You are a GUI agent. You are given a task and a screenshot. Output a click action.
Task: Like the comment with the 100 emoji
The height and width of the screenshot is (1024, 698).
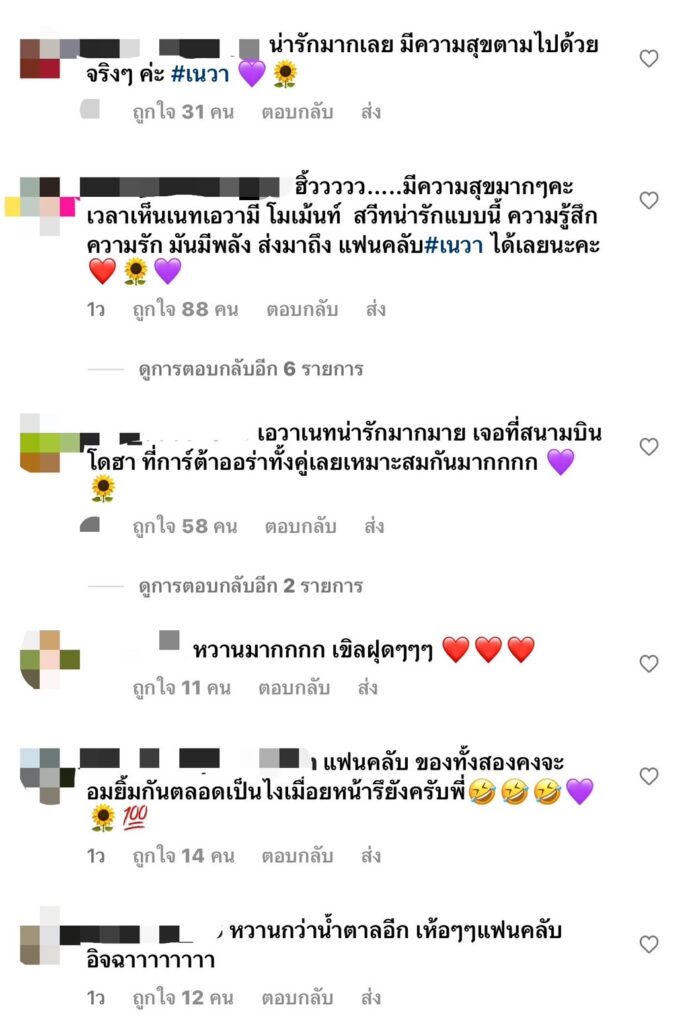(x=648, y=776)
